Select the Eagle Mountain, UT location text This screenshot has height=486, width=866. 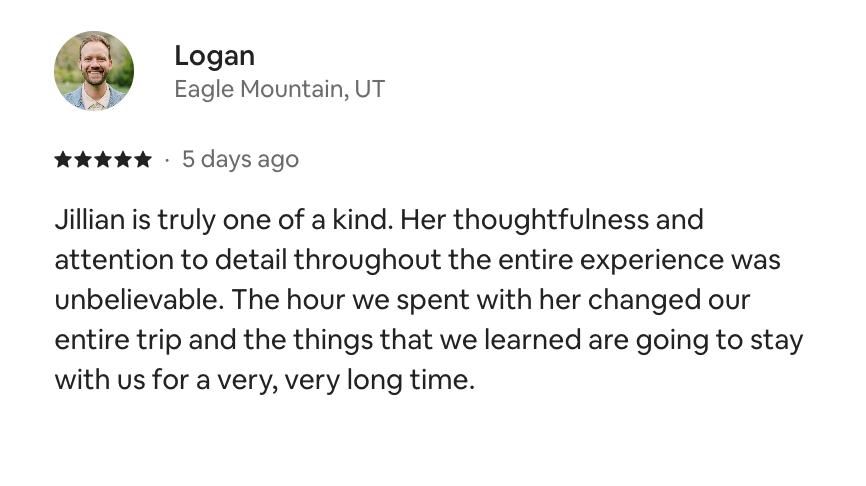(279, 89)
